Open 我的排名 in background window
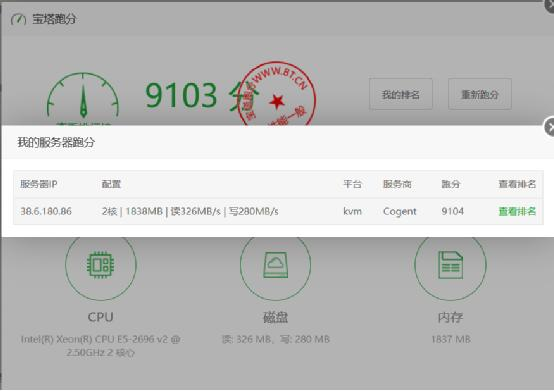 coord(401,94)
